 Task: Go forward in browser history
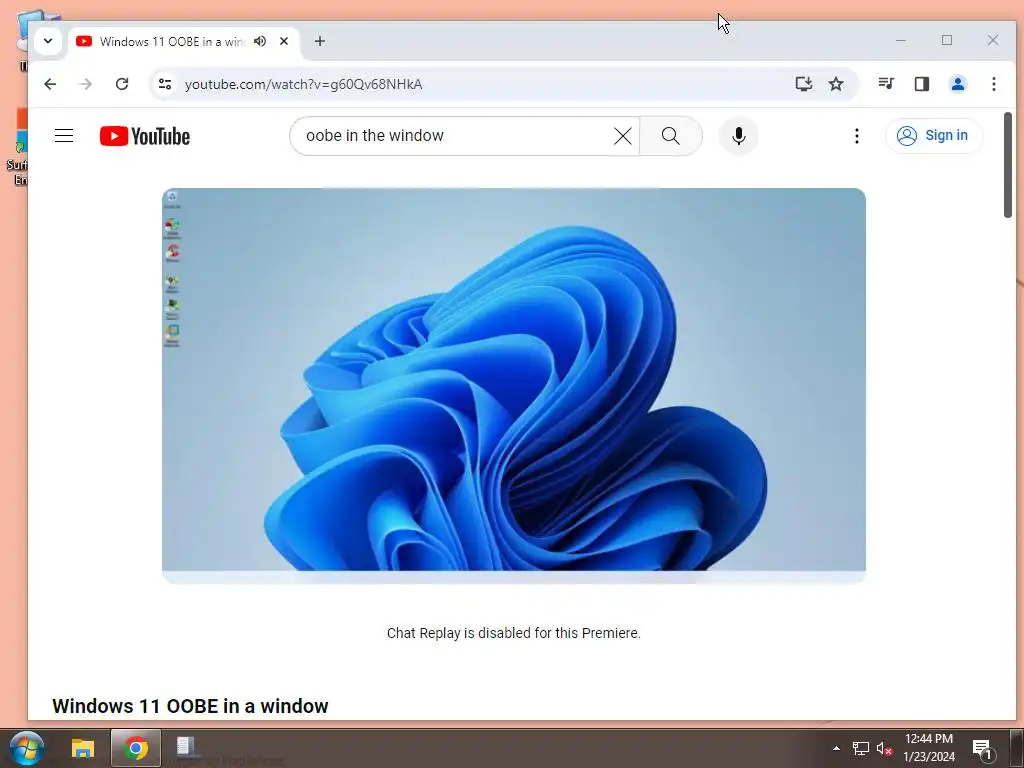pyautogui.click(x=86, y=84)
